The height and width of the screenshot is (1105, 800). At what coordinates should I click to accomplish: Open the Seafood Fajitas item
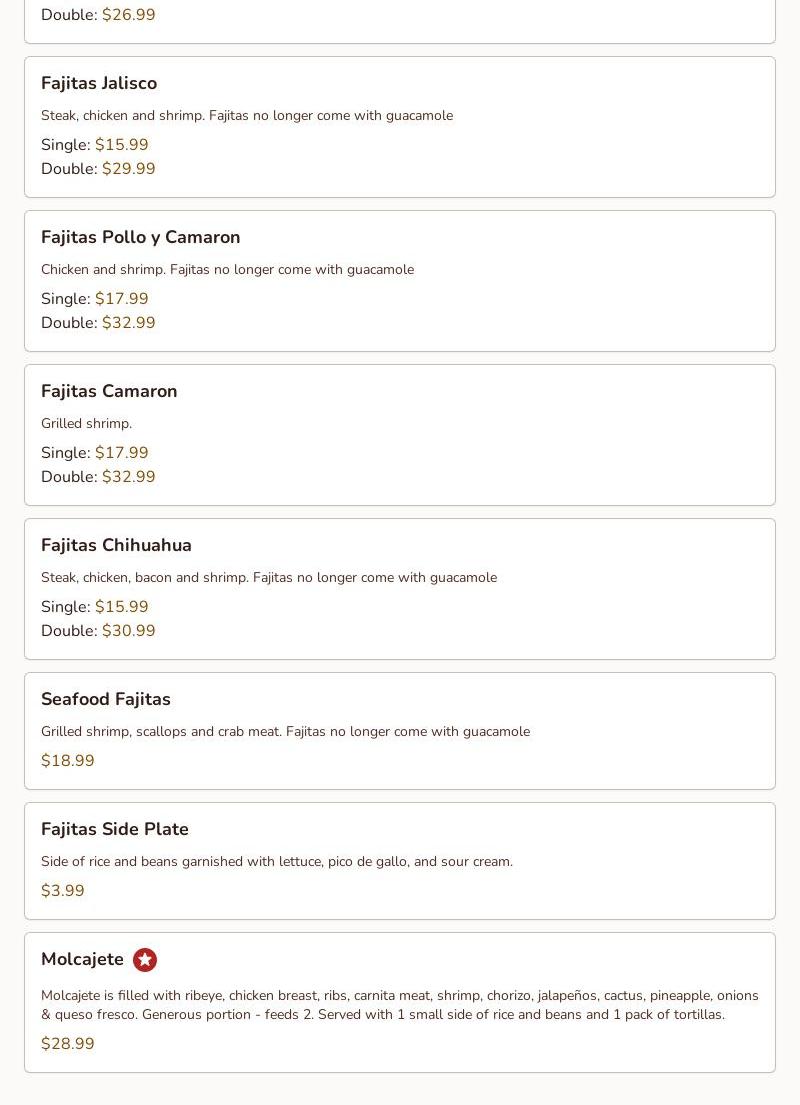pyautogui.click(x=400, y=731)
